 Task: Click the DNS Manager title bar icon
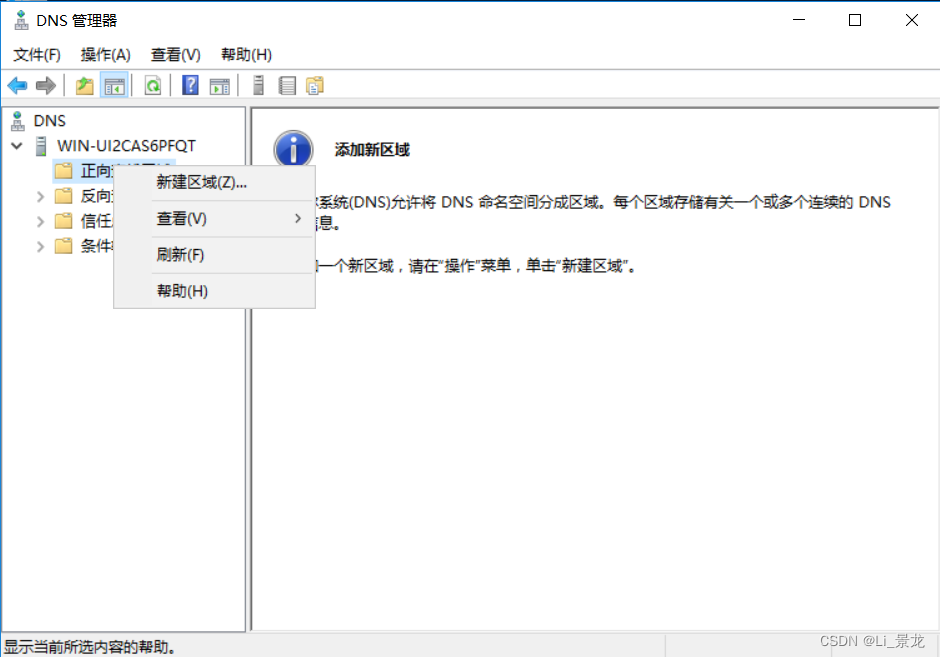tap(21, 20)
